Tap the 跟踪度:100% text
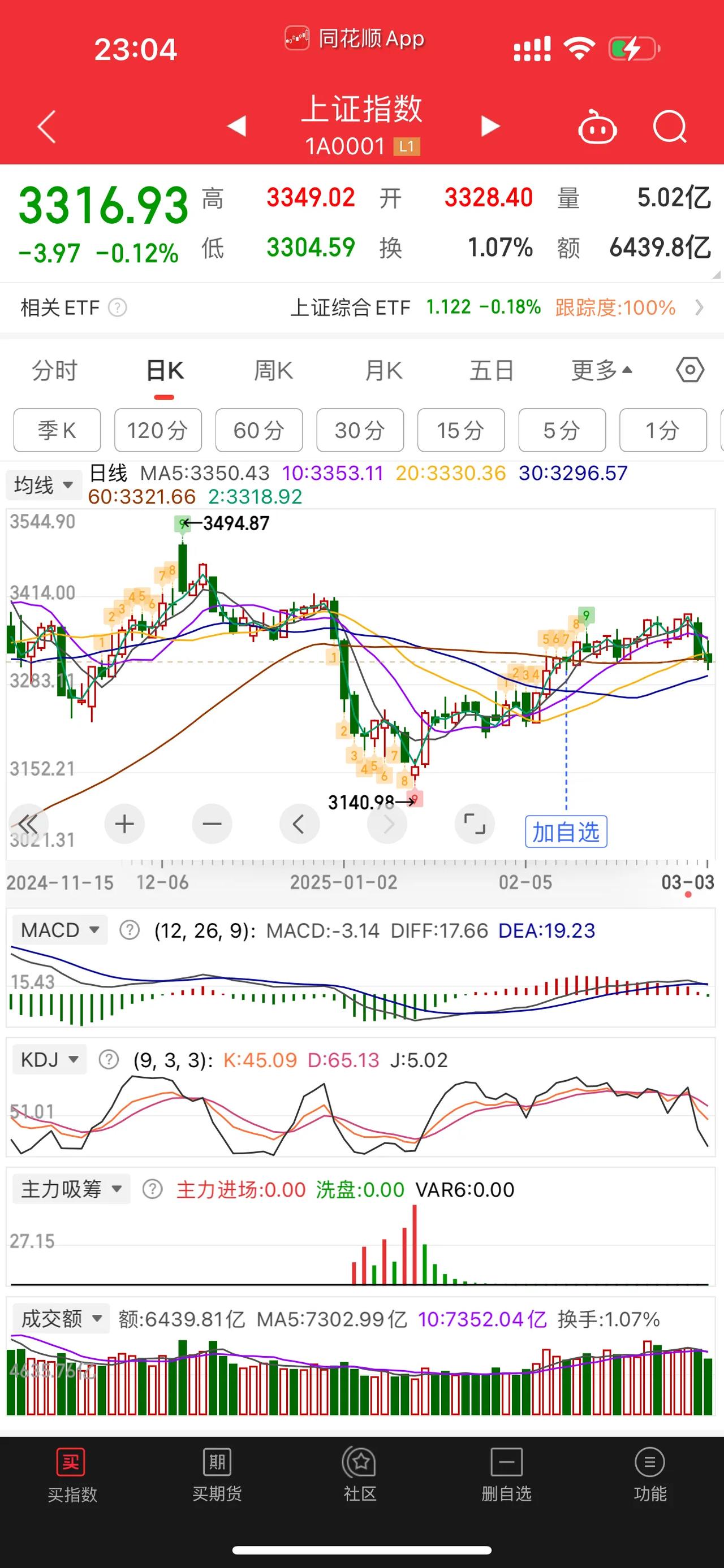 [x=615, y=307]
